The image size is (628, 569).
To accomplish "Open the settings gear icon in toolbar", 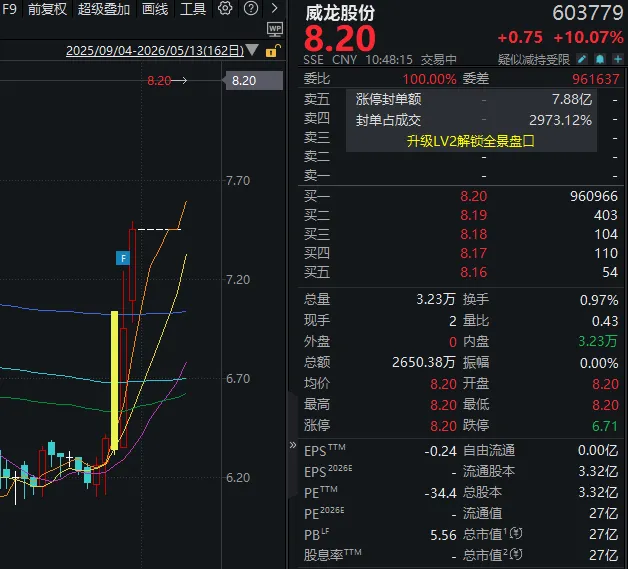I will (225, 8).
